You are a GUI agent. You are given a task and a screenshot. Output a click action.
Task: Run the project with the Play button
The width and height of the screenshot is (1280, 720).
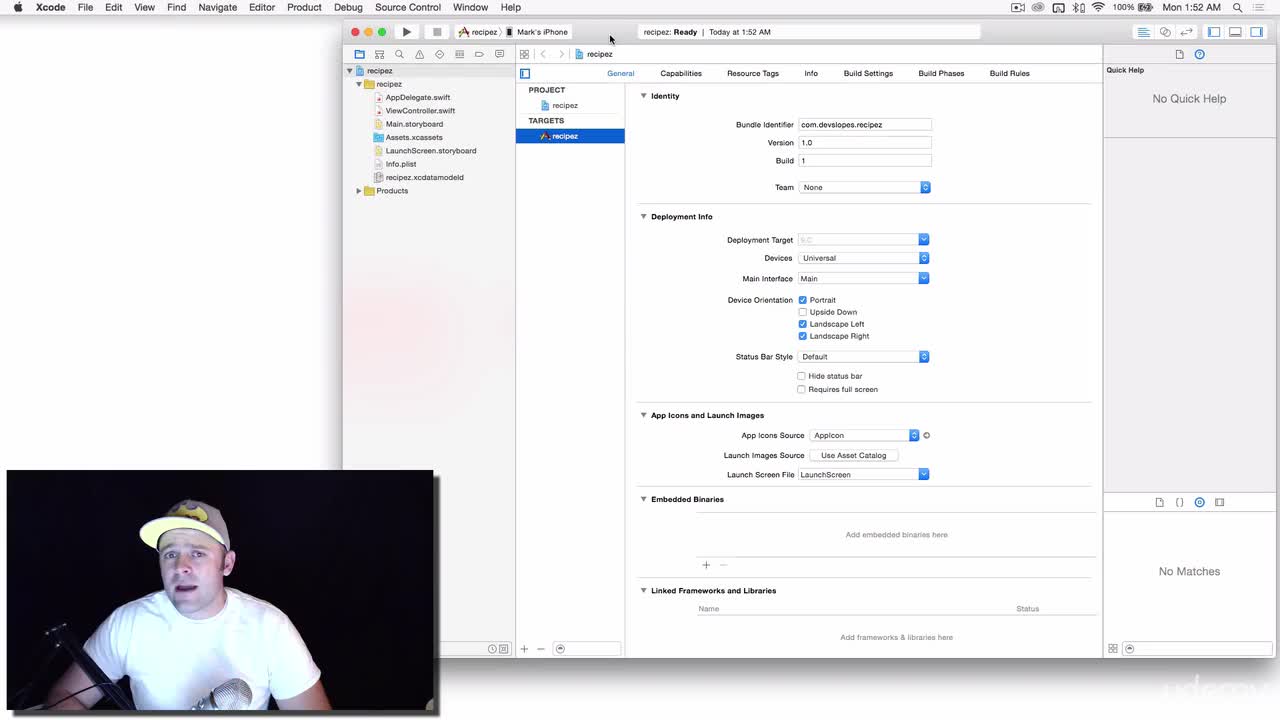(x=407, y=32)
